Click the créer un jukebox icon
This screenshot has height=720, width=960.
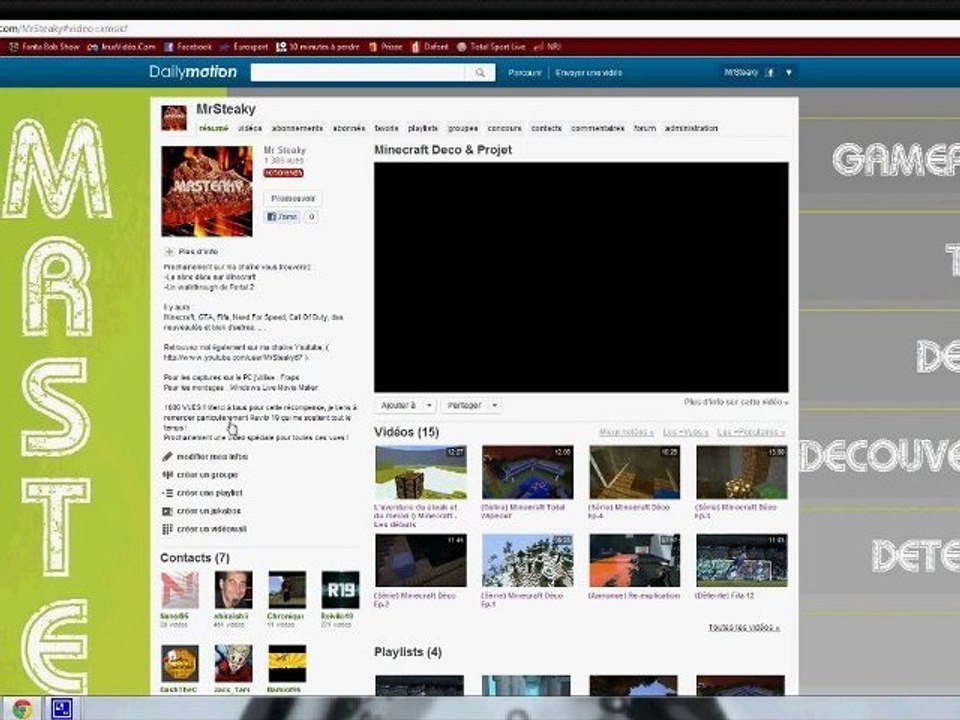(x=167, y=511)
